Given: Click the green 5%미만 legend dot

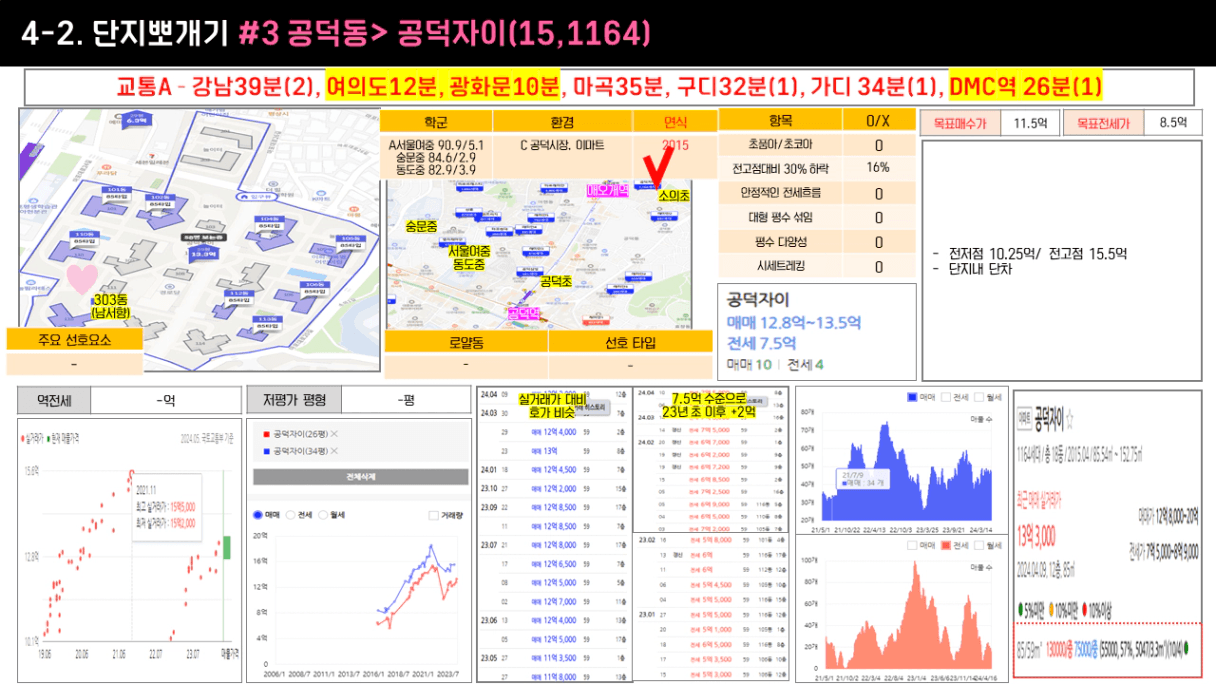Looking at the screenshot, I should 1021,611.
